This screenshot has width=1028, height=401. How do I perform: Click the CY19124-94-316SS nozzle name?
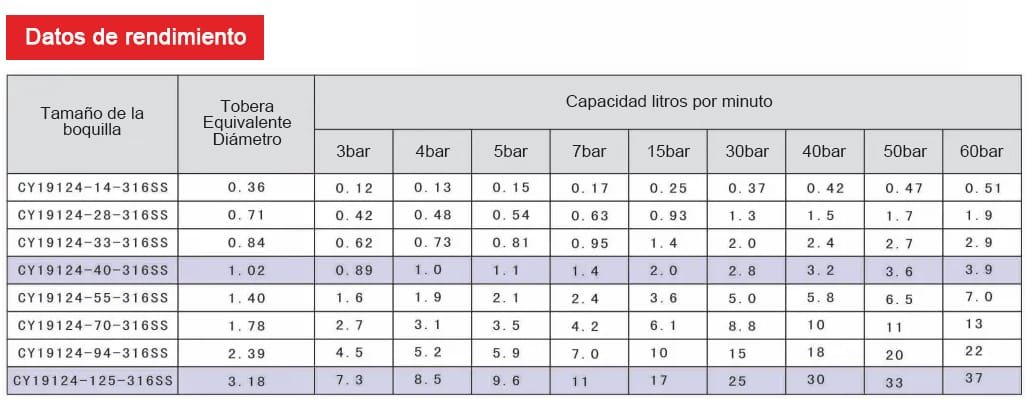92,353
